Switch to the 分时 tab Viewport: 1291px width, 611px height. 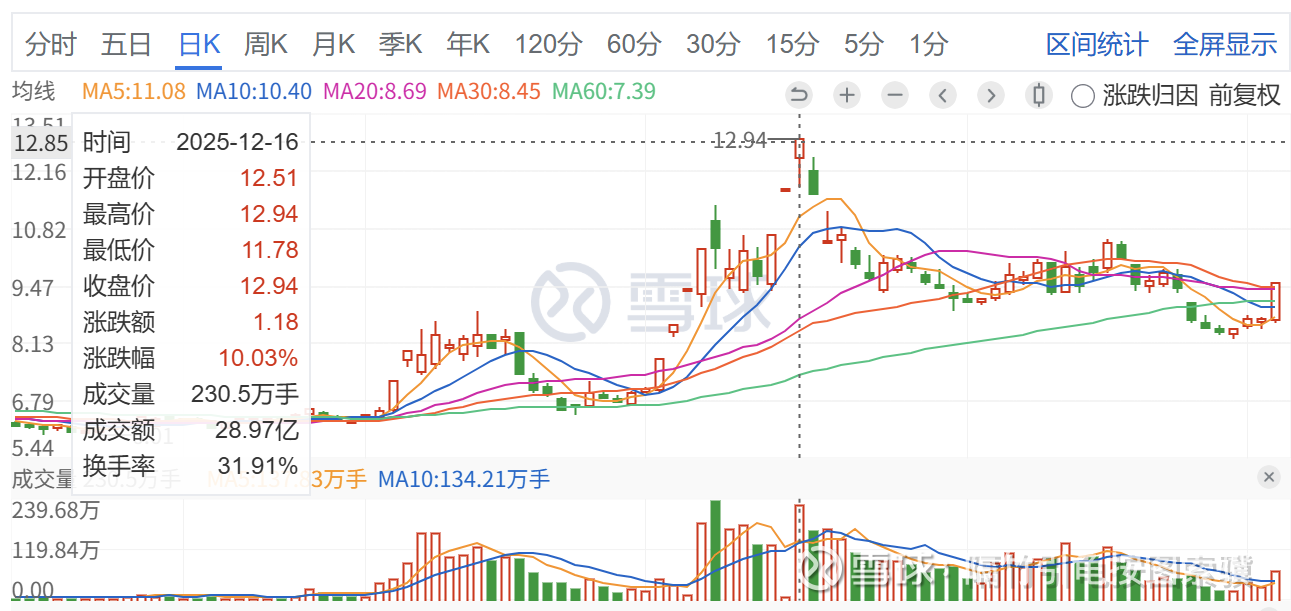(50, 44)
